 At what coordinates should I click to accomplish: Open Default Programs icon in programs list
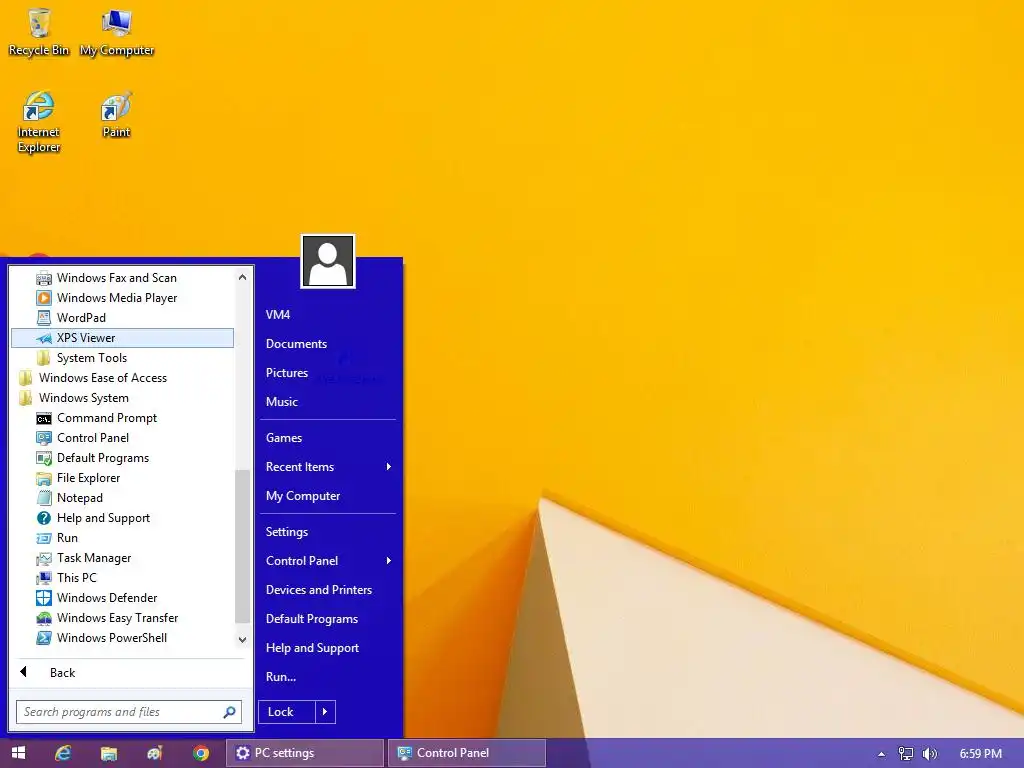click(x=44, y=458)
